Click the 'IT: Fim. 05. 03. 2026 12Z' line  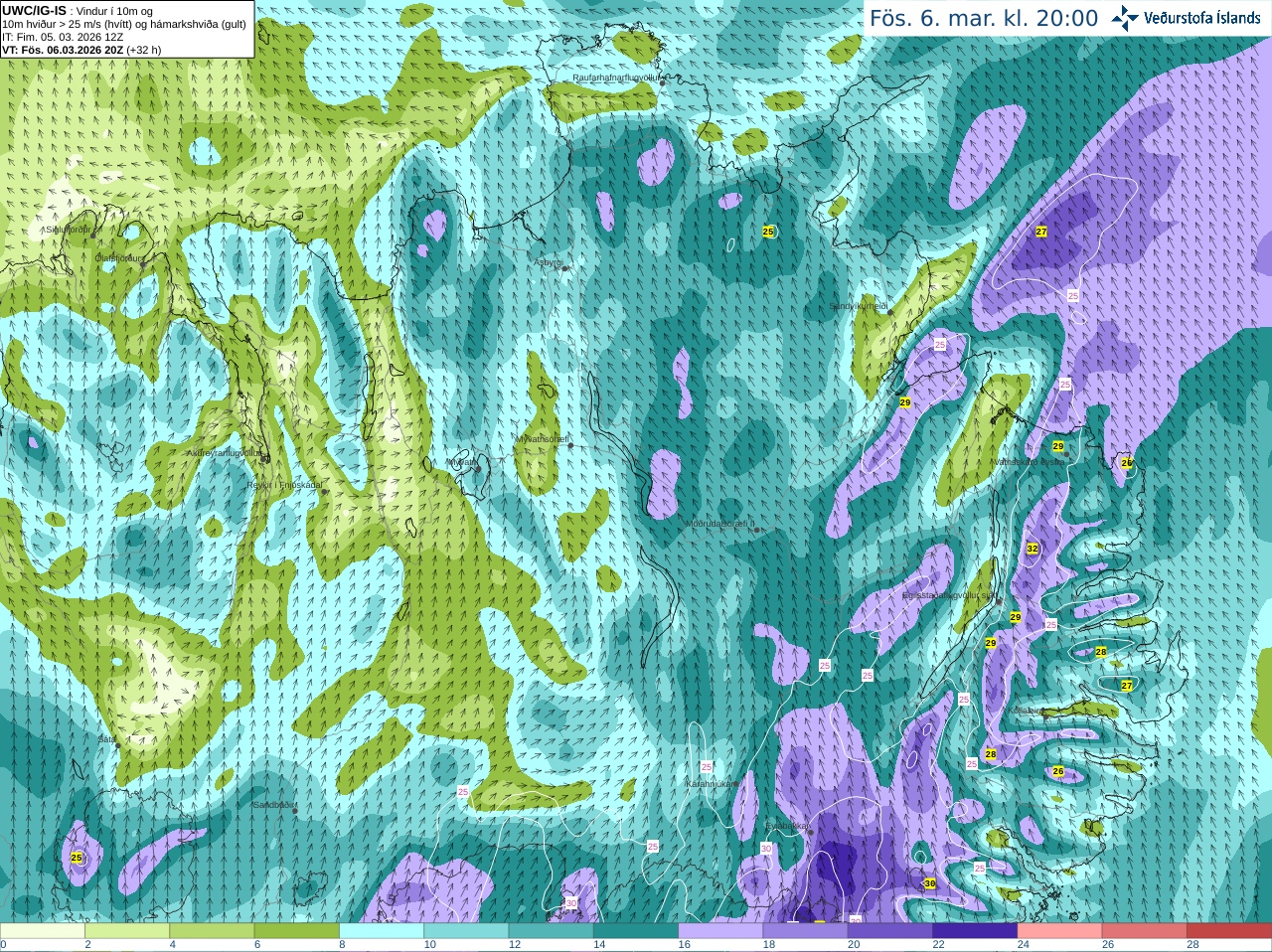click(x=63, y=37)
